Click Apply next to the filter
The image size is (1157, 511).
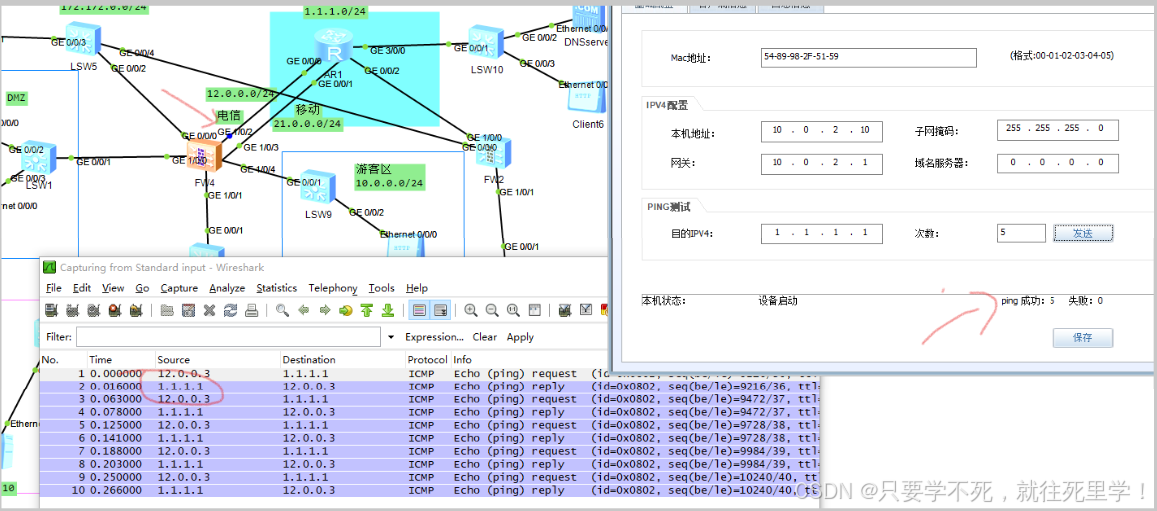520,337
